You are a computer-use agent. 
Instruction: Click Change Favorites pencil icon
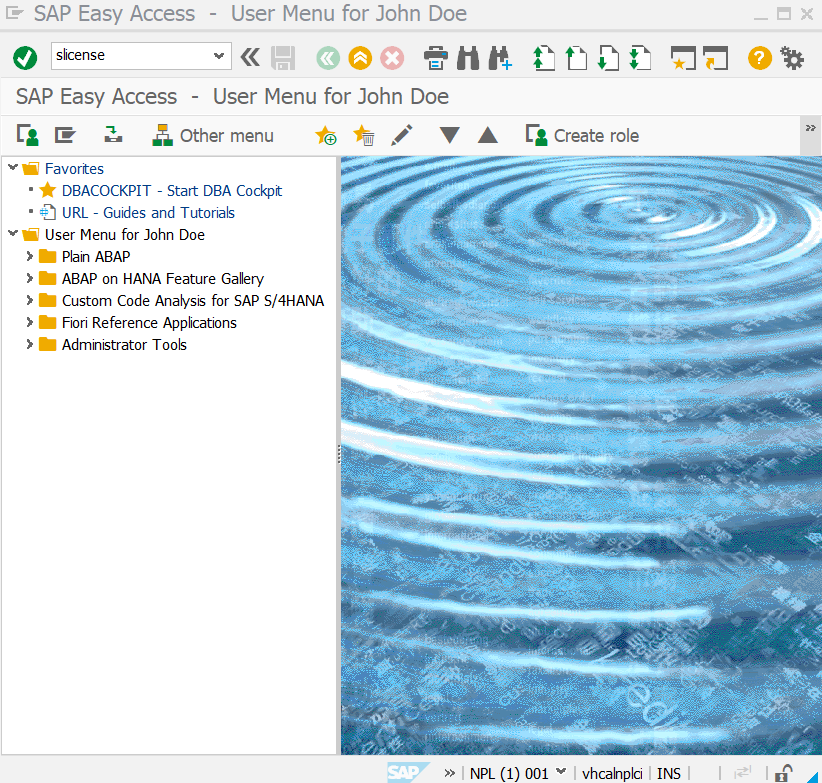tap(402, 135)
